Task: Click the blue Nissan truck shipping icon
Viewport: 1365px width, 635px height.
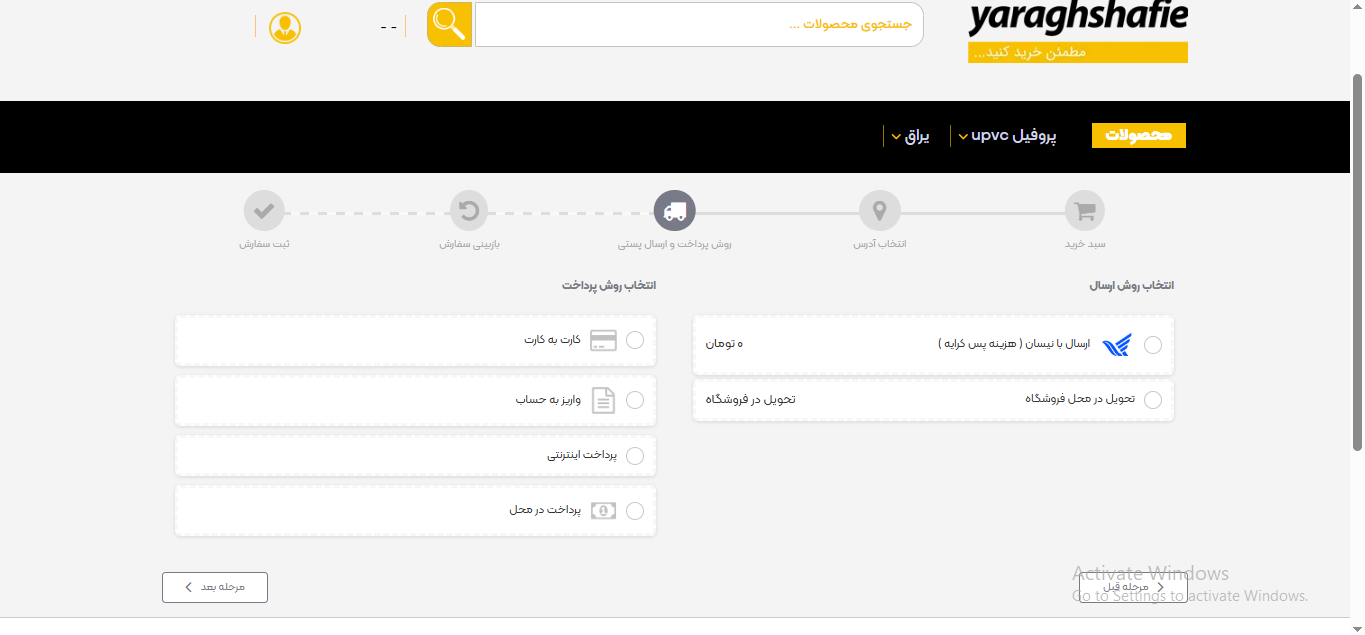Action: coord(1118,345)
